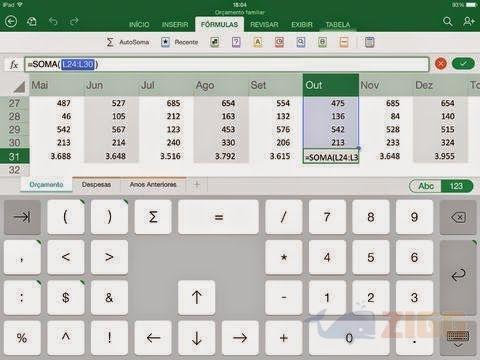Undo the last action
This screenshot has width=480, height=360.
pyautogui.click(x=53, y=22)
